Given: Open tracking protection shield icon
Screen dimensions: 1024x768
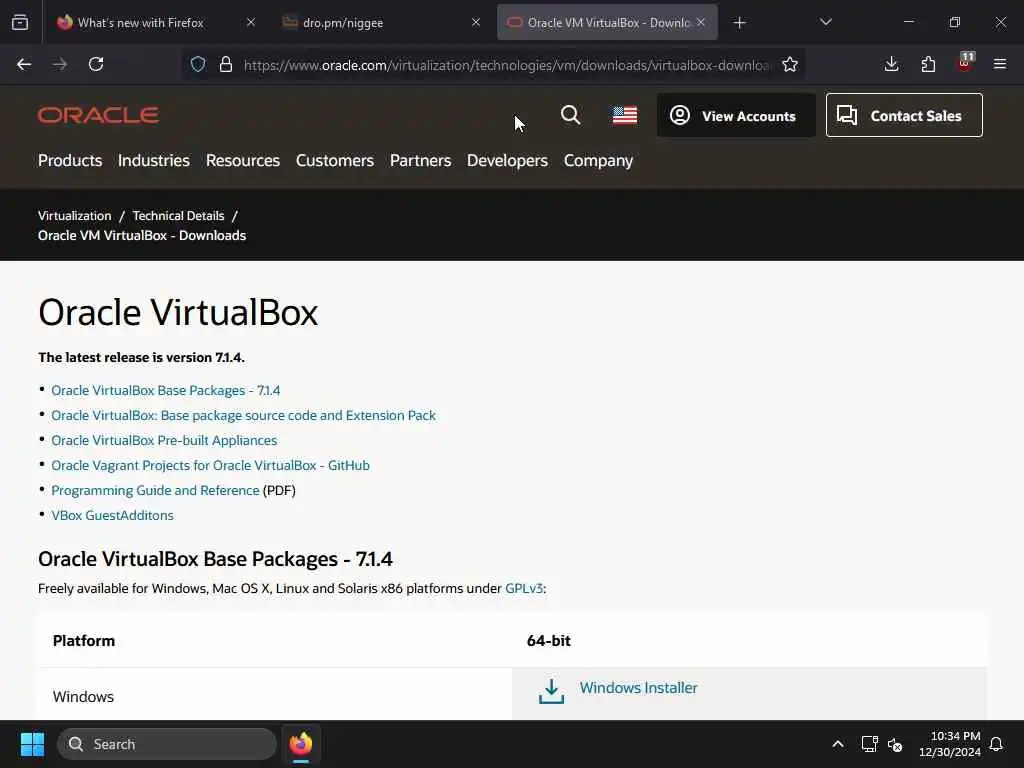Looking at the screenshot, I should point(198,64).
